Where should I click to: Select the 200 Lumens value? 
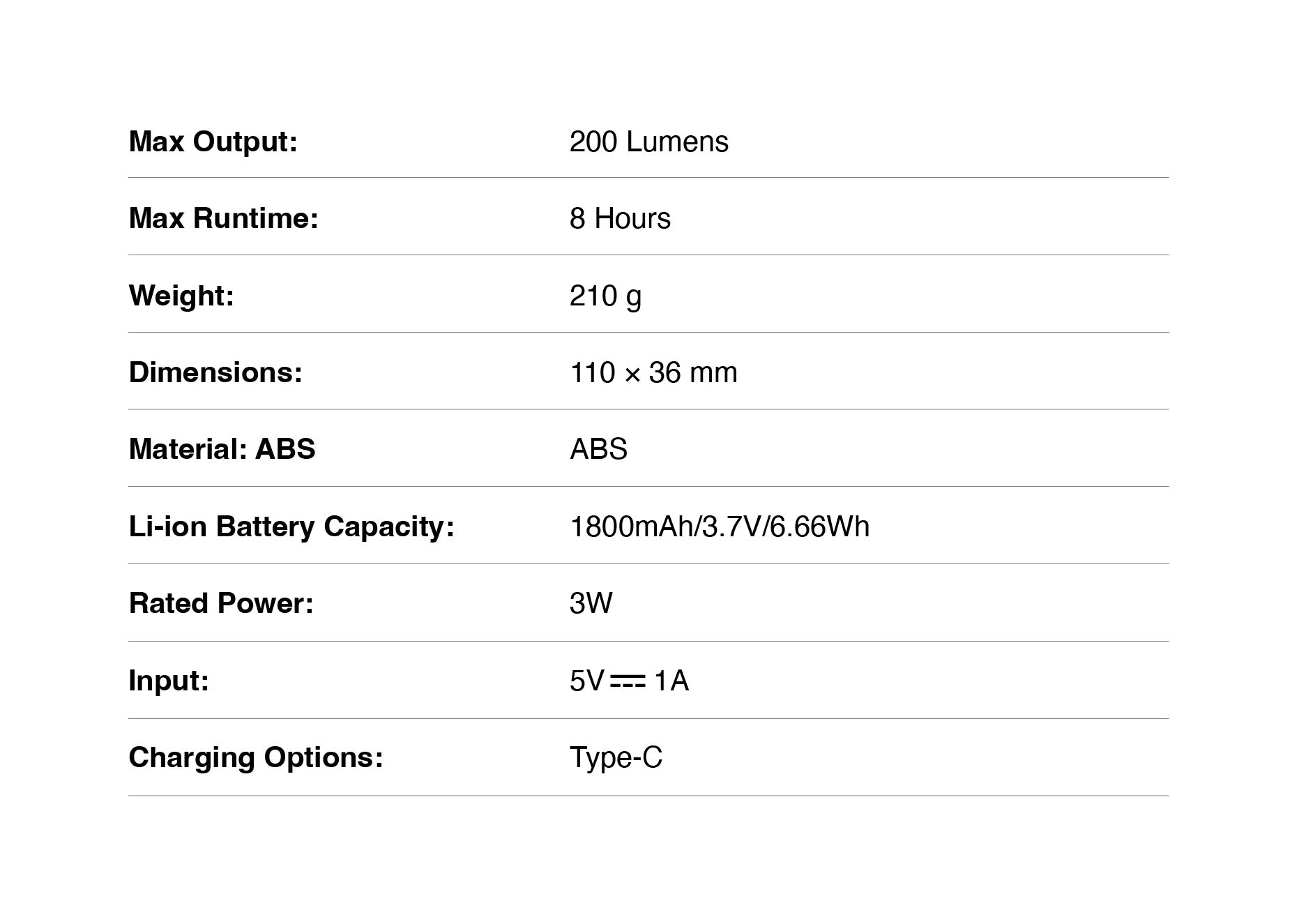pyautogui.click(x=649, y=142)
